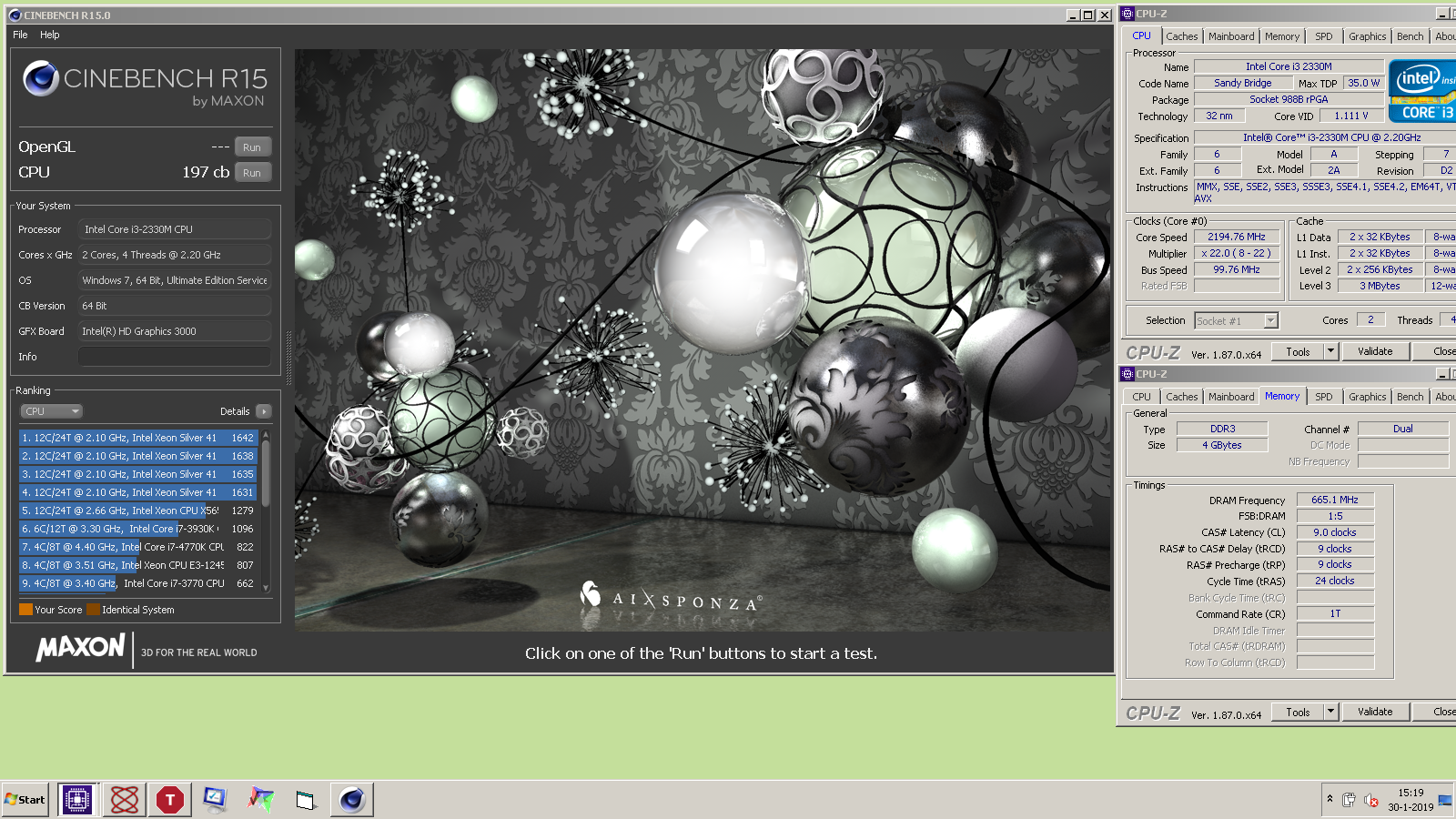Viewport: 1456px width, 819px height.
Task: Open Socket #1 selection dropdown
Action: point(1237,320)
